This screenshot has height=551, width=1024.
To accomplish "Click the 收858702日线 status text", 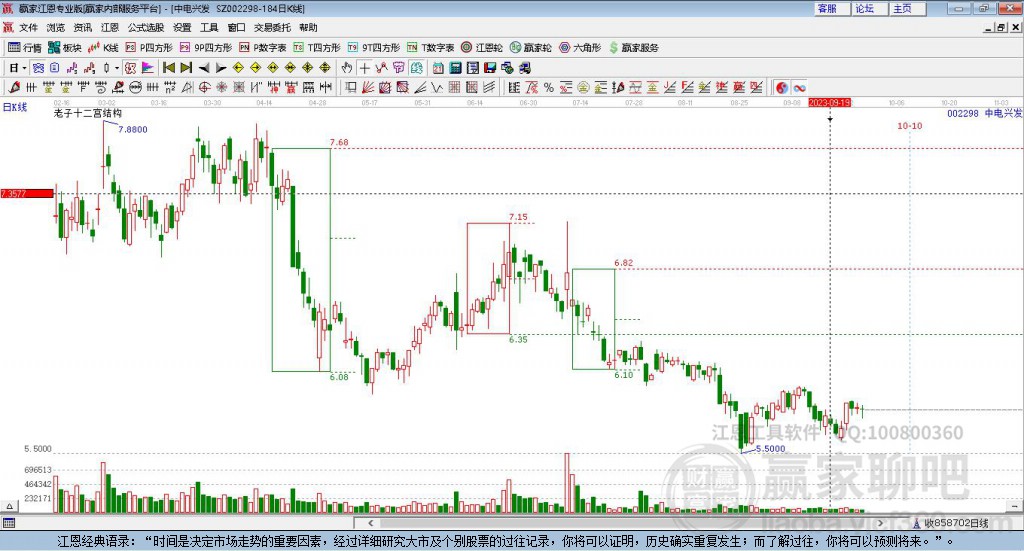I will (x=956, y=523).
